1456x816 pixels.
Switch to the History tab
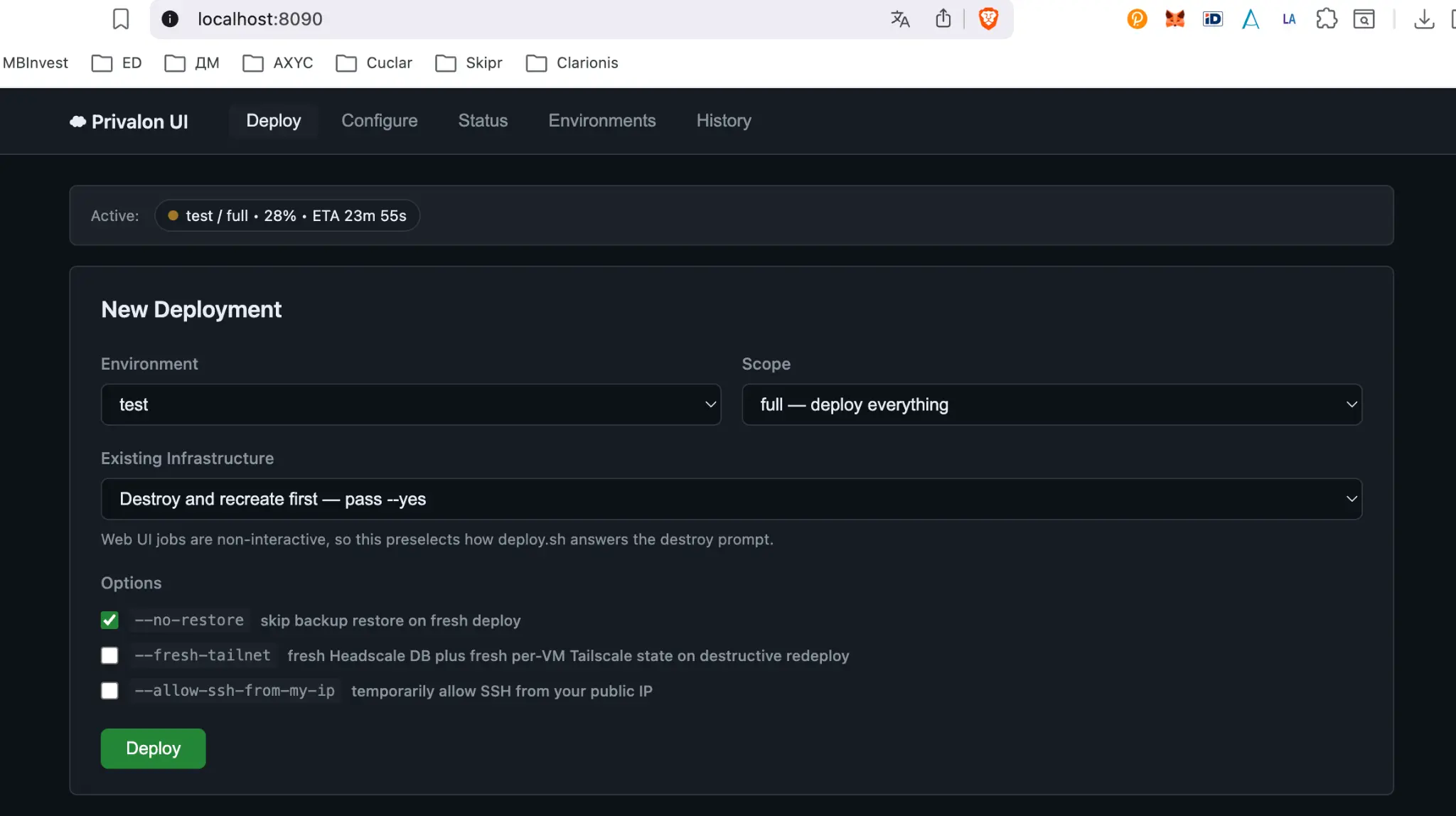click(723, 121)
